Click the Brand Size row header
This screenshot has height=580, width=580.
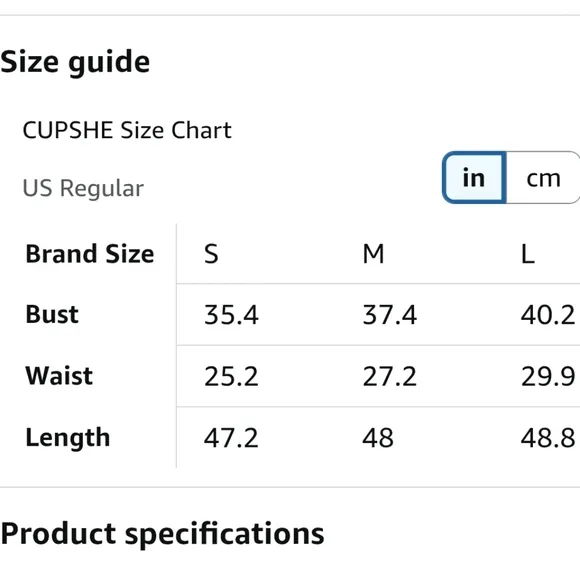point(90,254)
